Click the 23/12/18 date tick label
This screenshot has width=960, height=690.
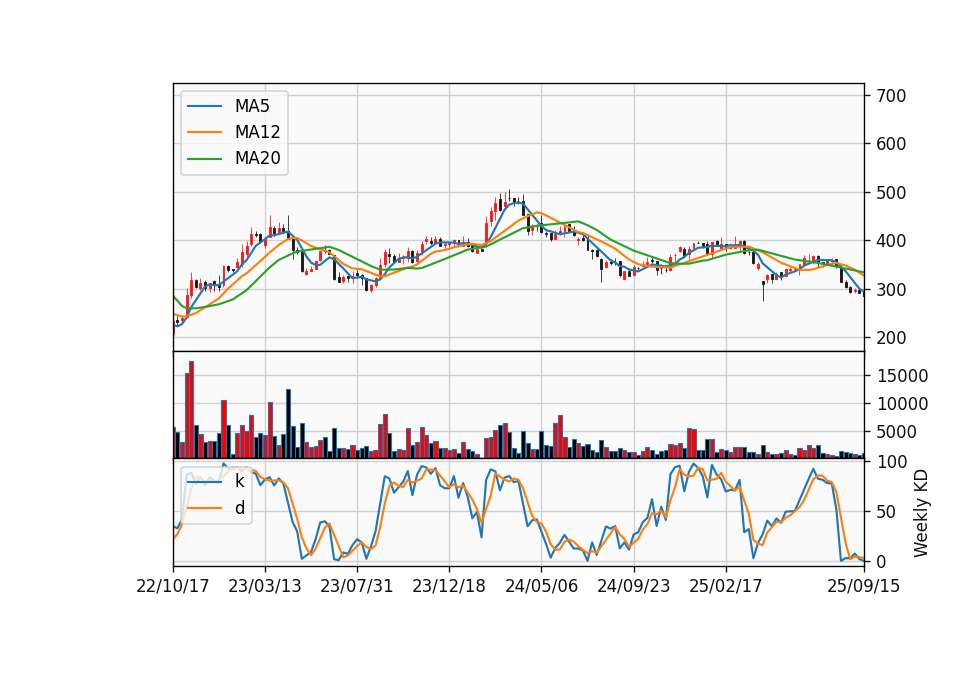449,586
